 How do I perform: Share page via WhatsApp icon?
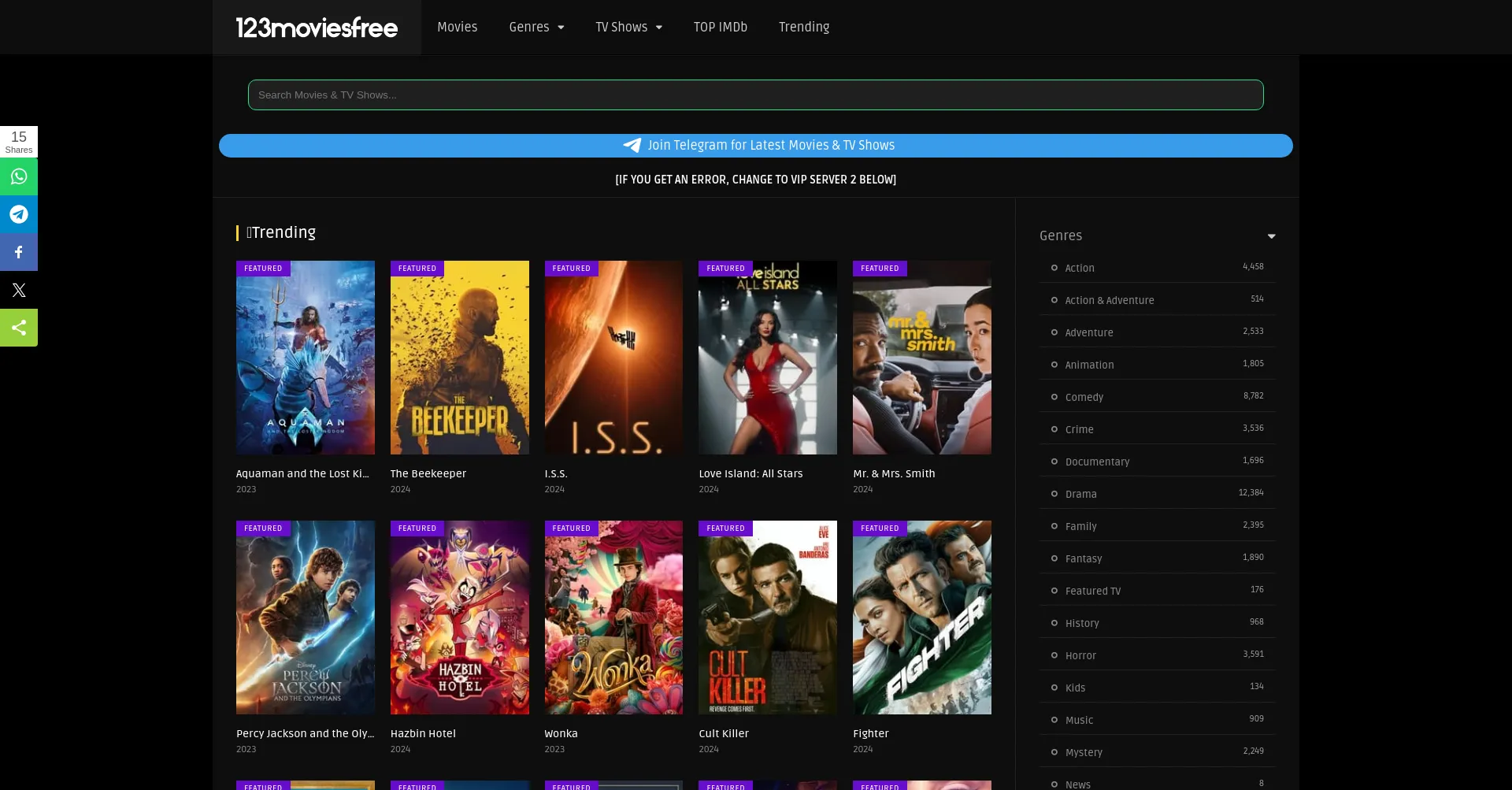coord(19,176)
